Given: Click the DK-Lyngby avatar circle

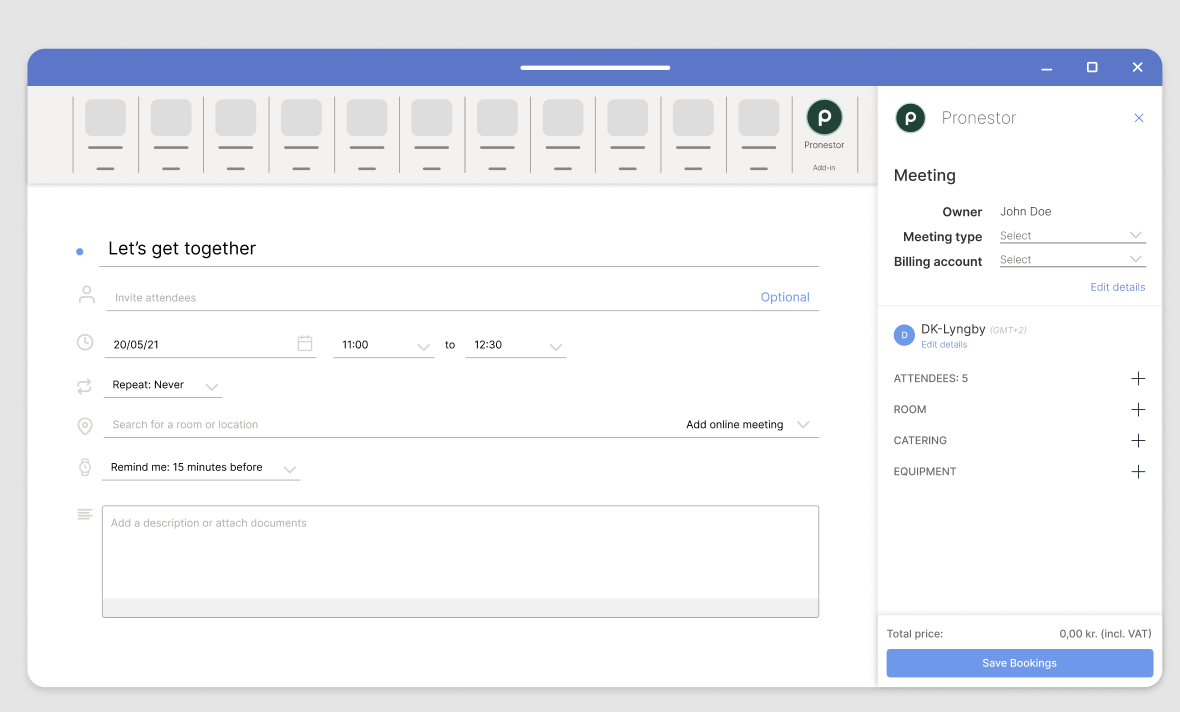Looking at the screenshot, I should [x=904, y=335].
